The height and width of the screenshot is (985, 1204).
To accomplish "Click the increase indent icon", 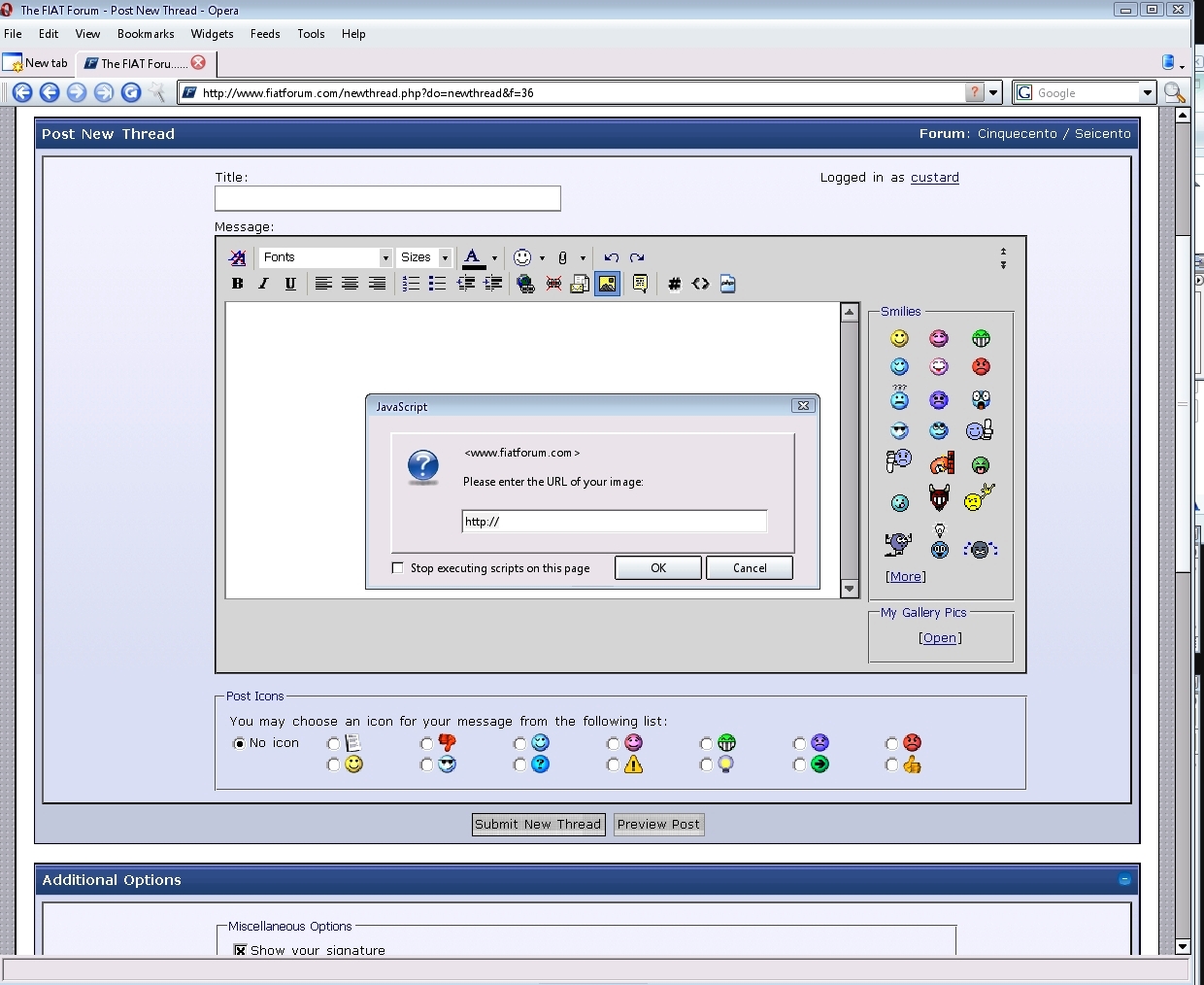I will 493,284.
